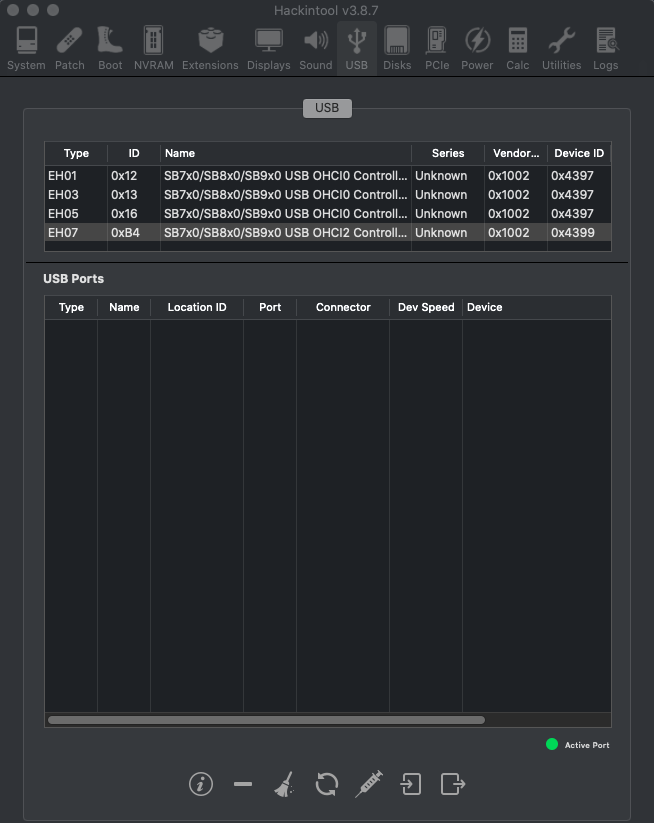Click the inject syringe icon

[368, 784]
